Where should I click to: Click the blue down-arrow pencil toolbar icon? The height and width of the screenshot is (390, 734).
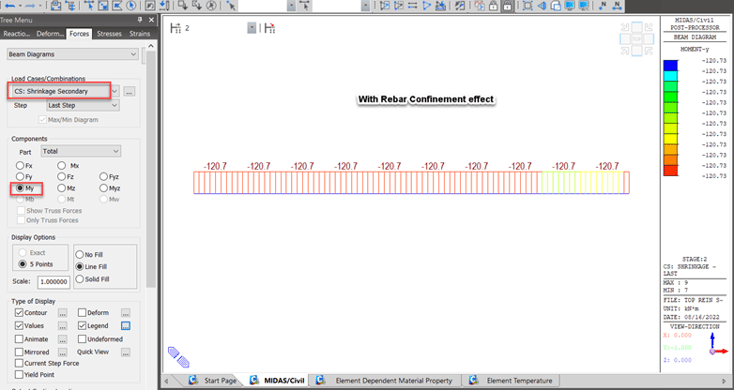(164, 6)
